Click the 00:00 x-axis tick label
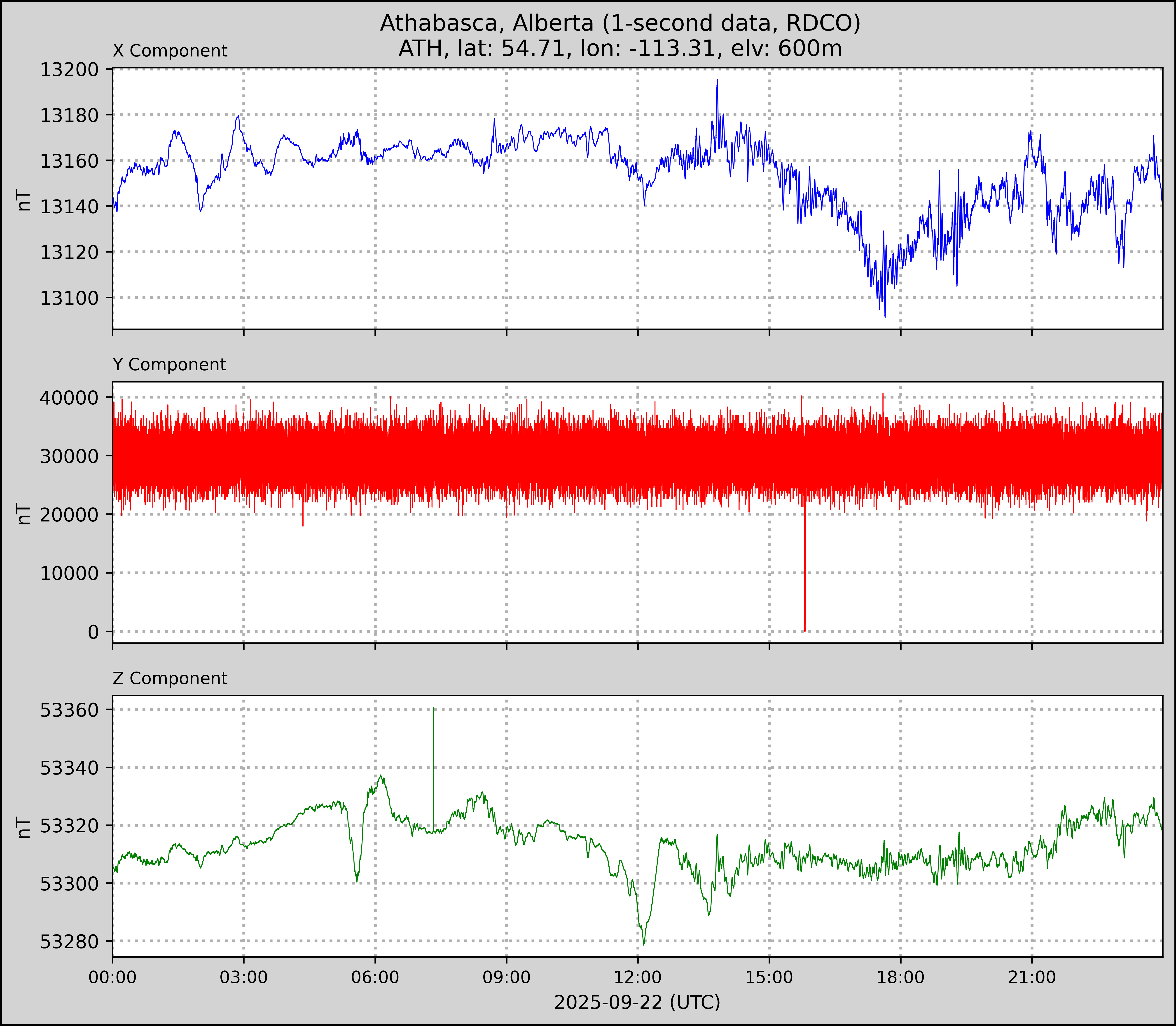This screenshot has height=1026, width=1176. [x=113, y=977]
